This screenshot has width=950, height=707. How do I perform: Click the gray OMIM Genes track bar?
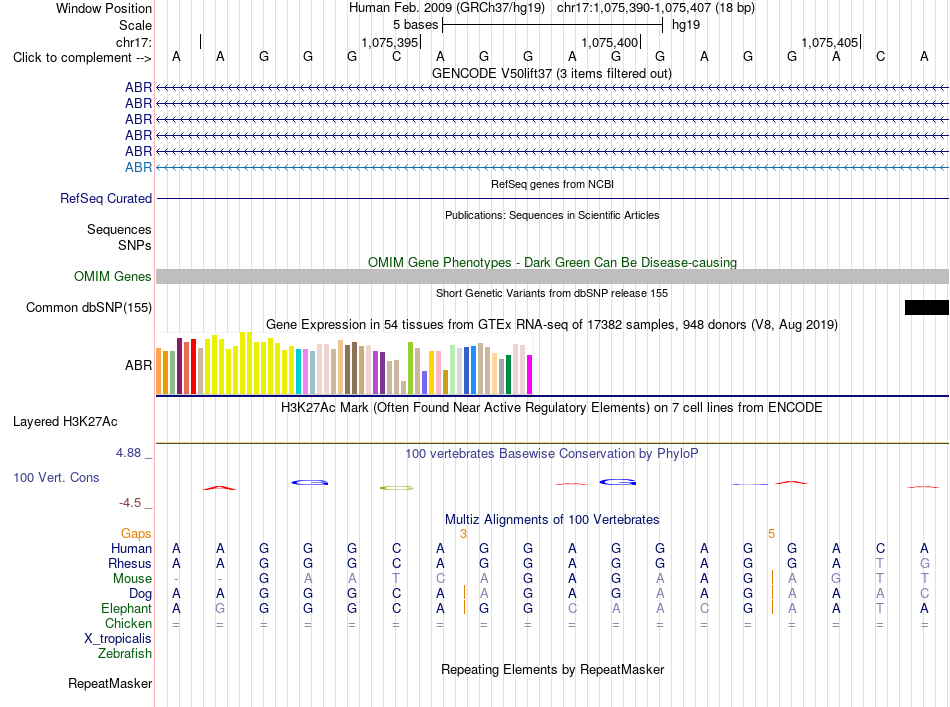coord(552,276)
